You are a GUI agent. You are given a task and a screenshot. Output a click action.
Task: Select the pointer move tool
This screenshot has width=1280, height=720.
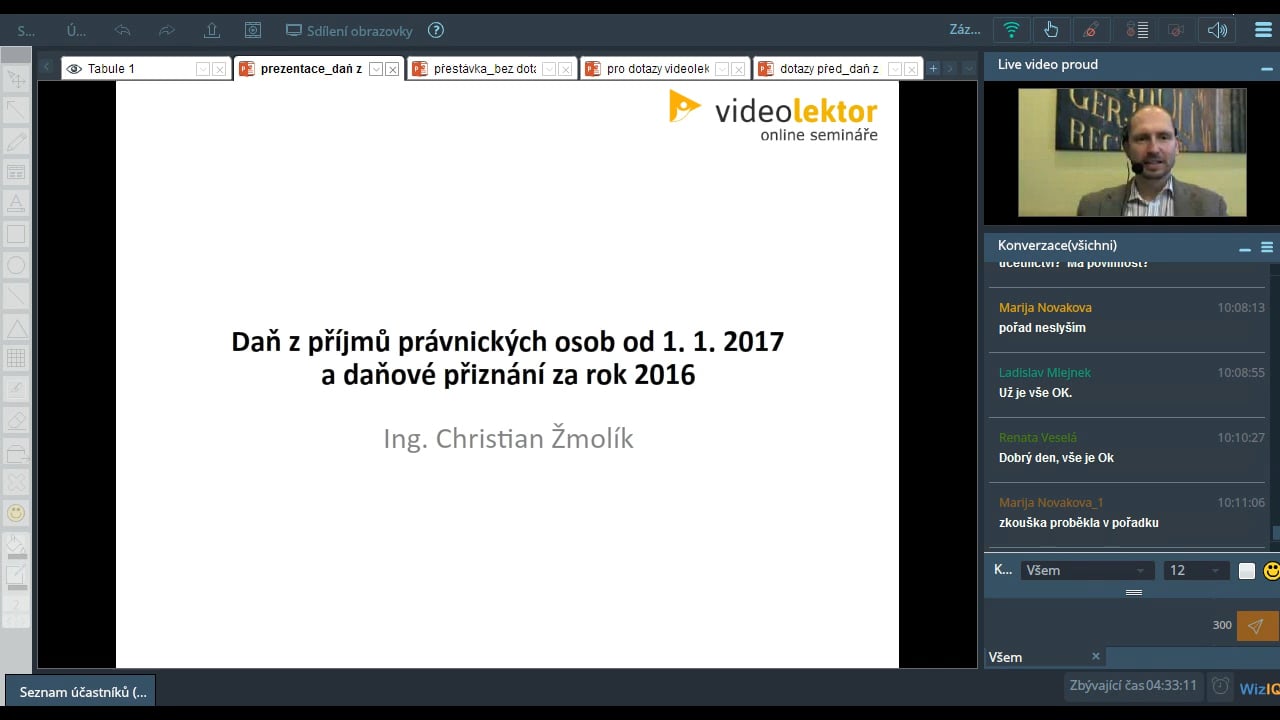(16, 78)
